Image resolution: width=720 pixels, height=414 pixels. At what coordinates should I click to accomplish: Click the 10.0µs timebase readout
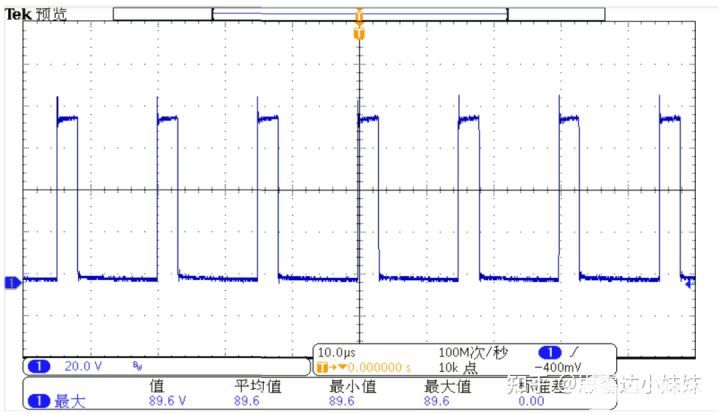tap(336, 352)
